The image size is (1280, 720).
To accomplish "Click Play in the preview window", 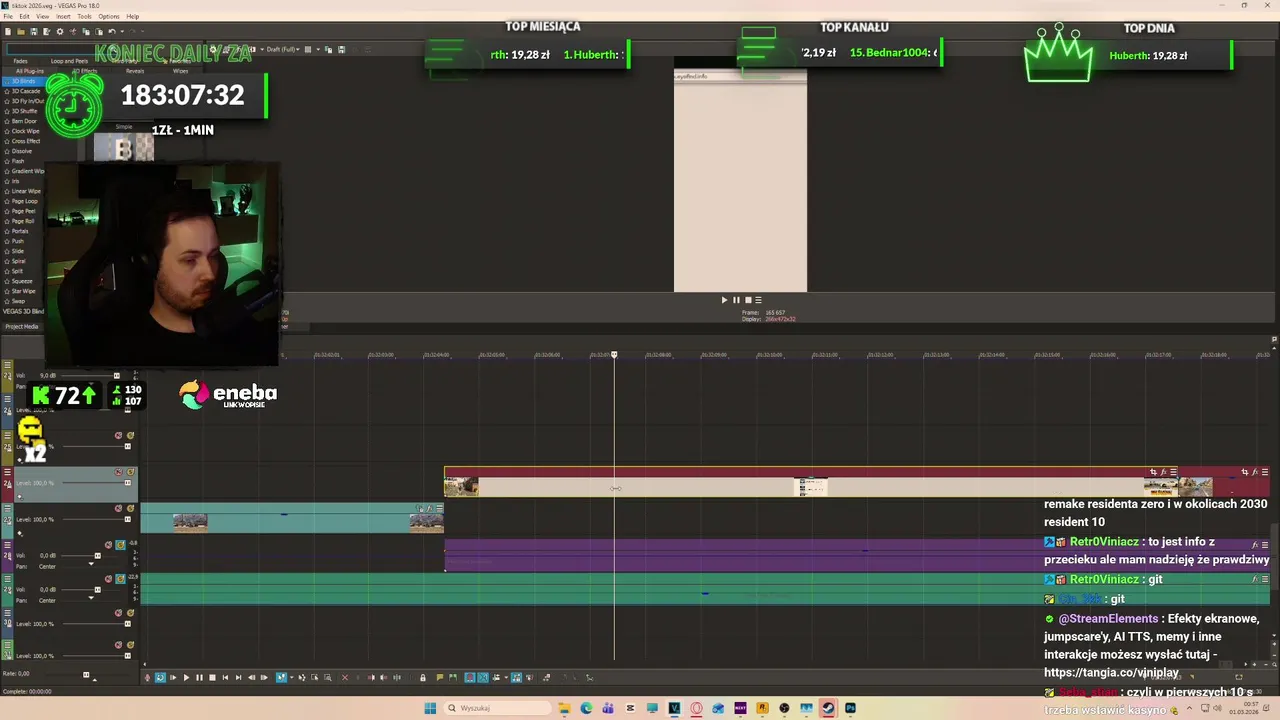I will 725,300.
